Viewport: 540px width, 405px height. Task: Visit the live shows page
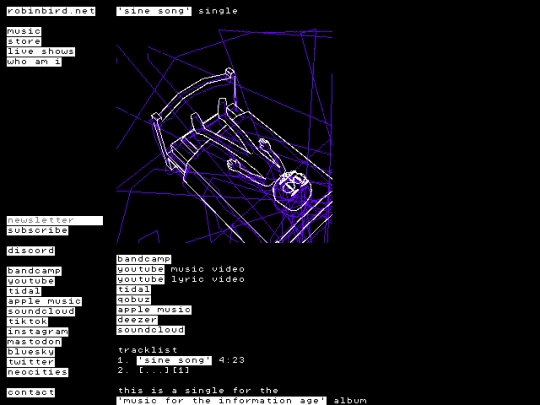pyautogui.click(x=41, y=52)
